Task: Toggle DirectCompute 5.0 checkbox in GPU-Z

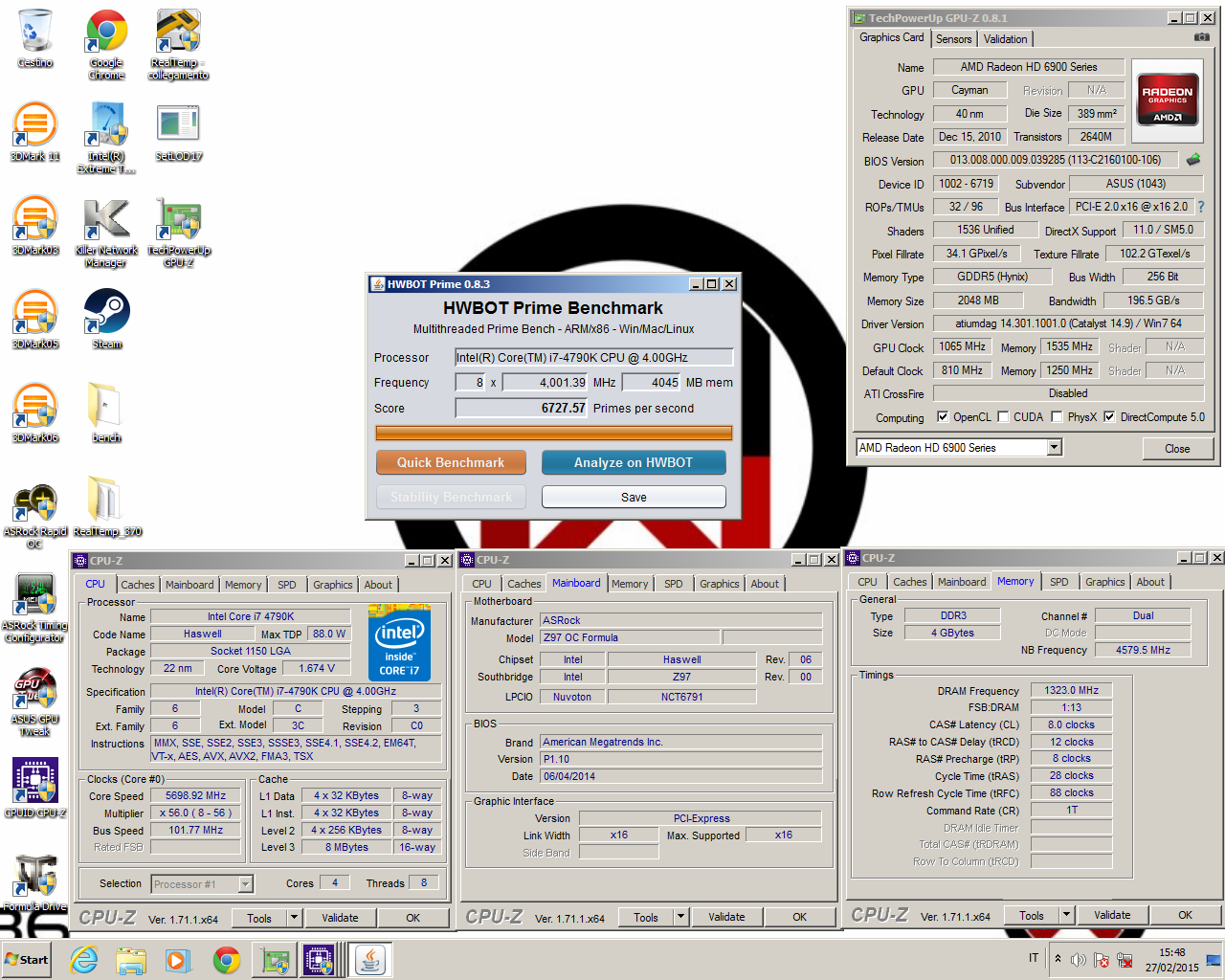Action: (x=1109, y=416)
